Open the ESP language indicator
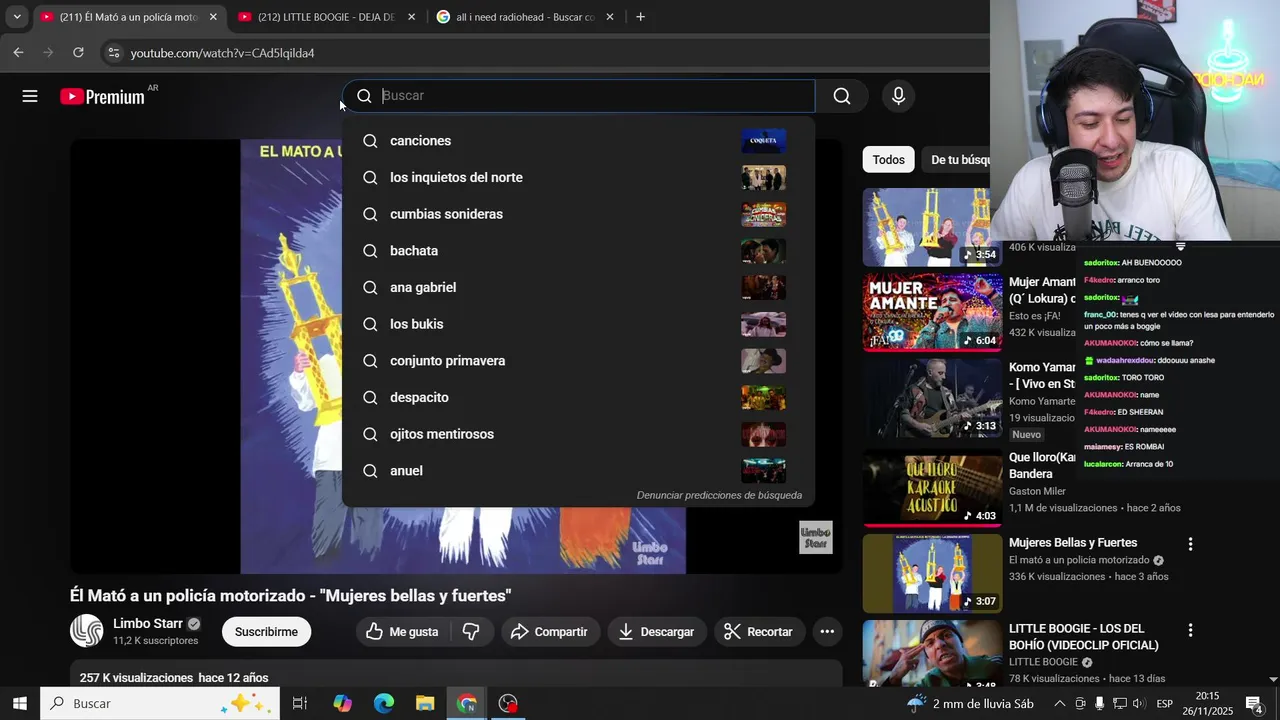Screen dimensions: 1280x720 click(1165, 704)
